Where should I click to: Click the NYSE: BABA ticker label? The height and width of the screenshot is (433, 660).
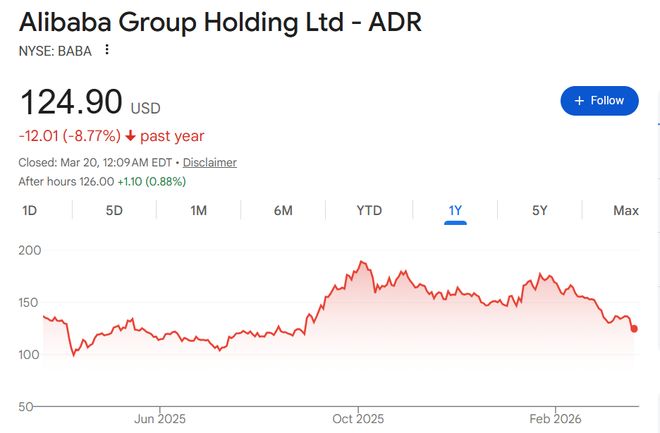click(x=55, y=51)
